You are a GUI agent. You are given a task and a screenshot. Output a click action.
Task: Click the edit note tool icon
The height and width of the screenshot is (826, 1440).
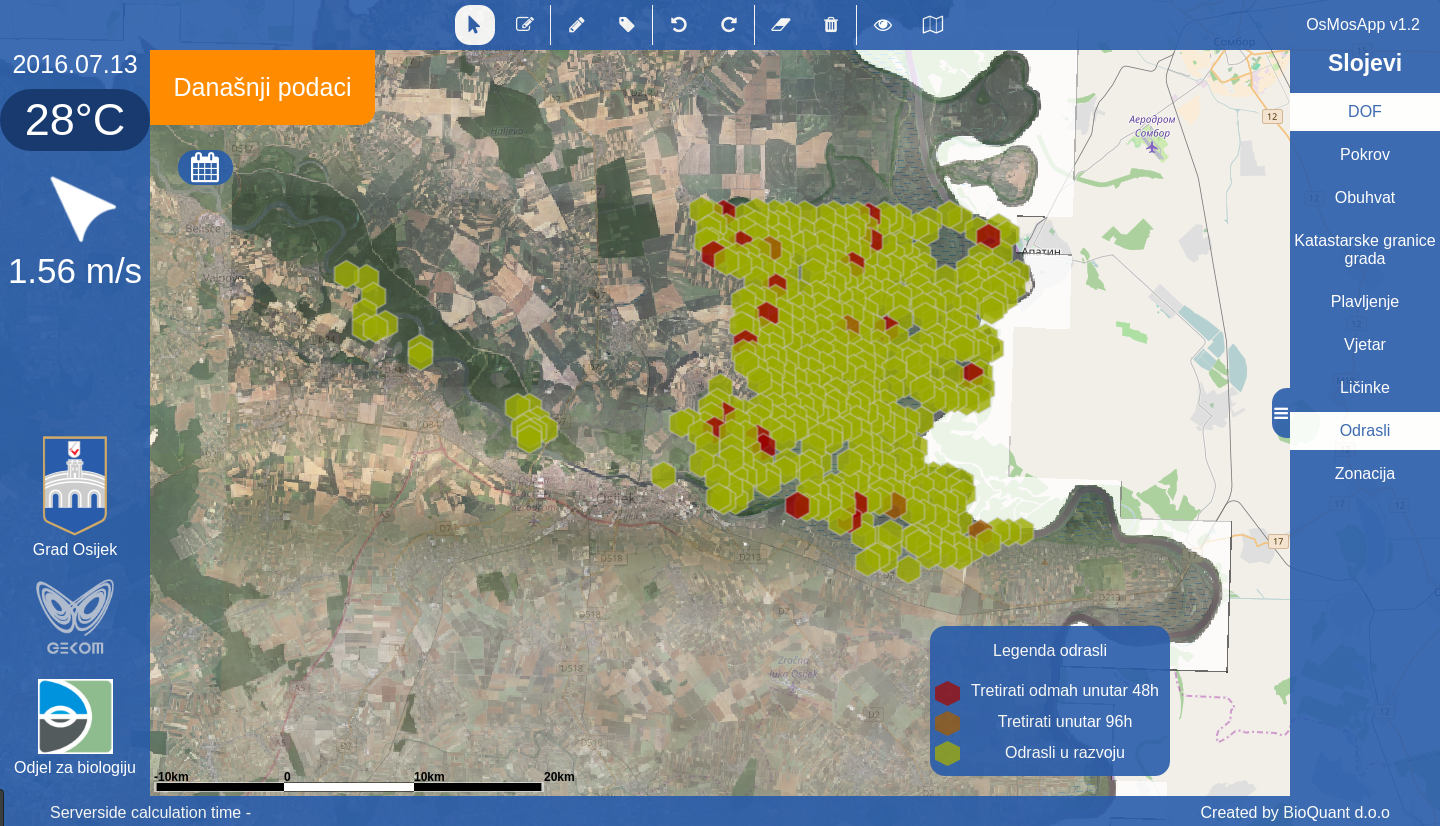[x=524, y=25]
